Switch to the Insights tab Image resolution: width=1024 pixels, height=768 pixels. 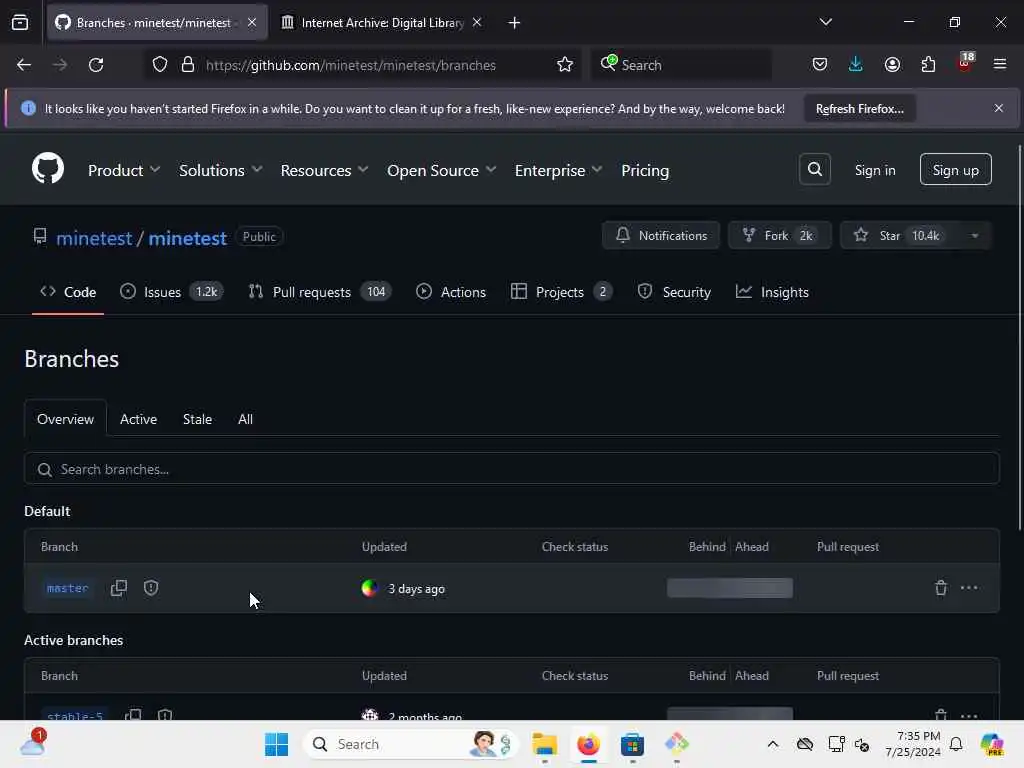[772, 292]
